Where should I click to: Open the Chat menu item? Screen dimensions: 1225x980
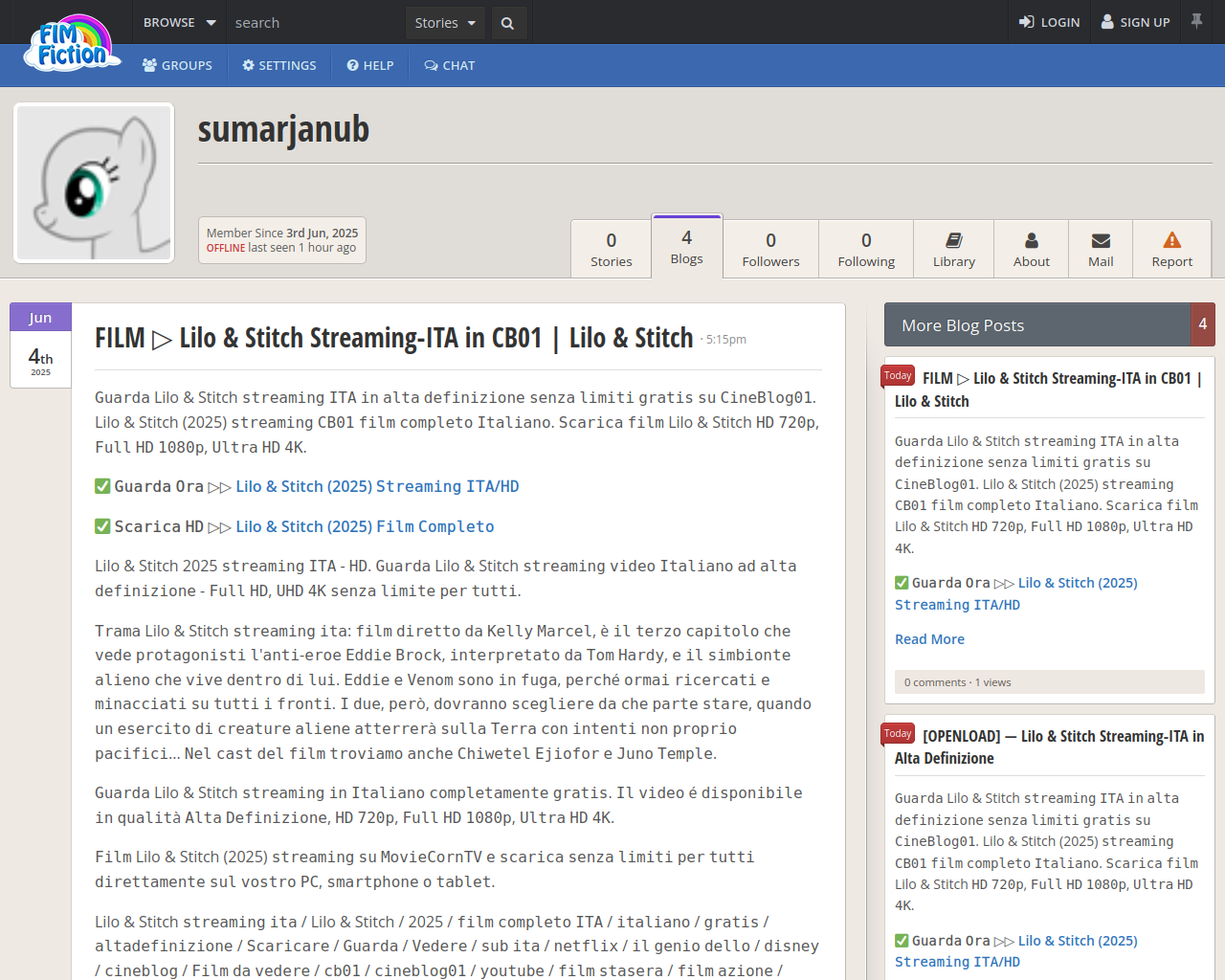click(x=449, y=65)
